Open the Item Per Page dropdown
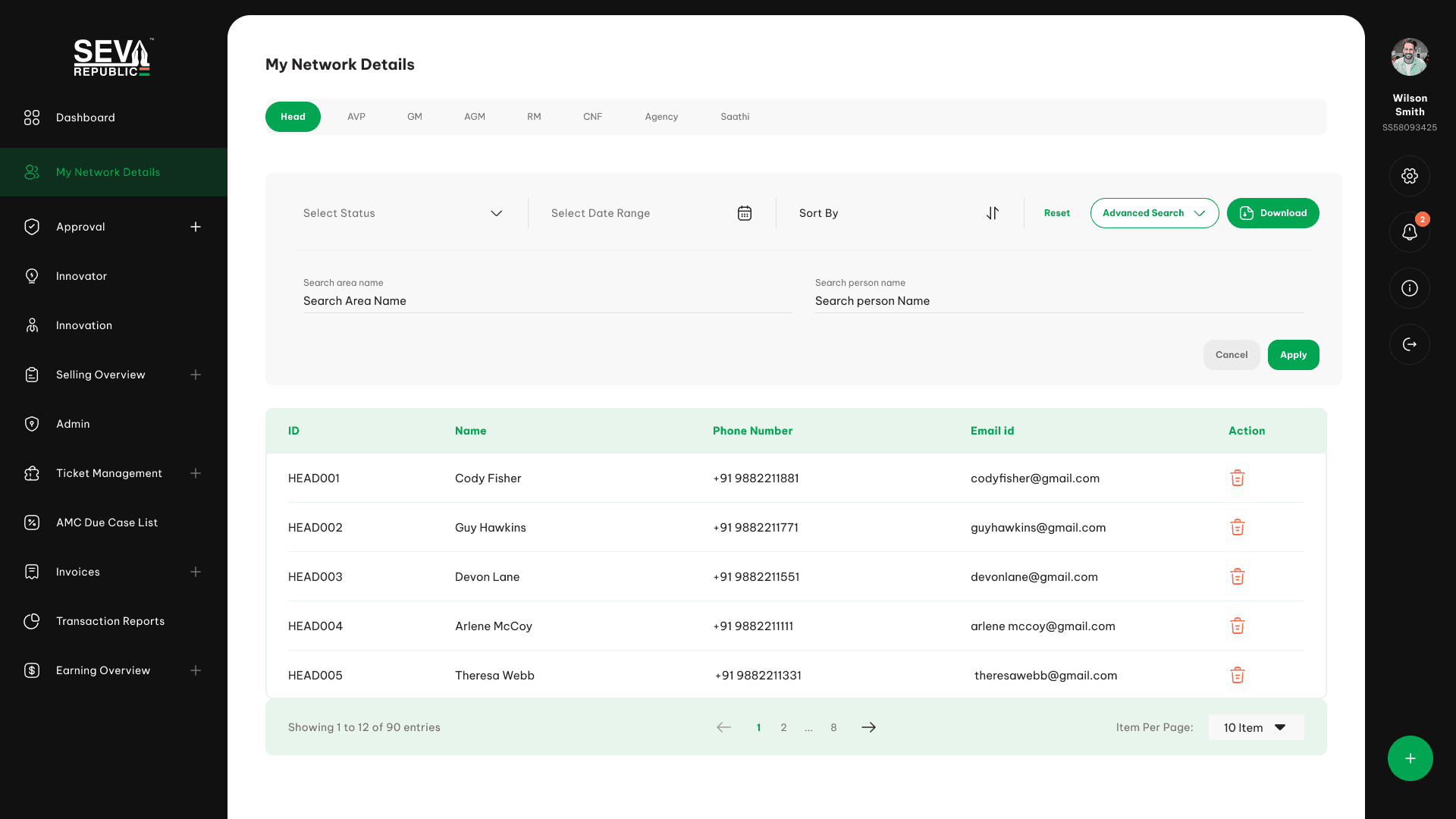The image size is (1456, 819). pyautogui.click(x=1256, y=727)
